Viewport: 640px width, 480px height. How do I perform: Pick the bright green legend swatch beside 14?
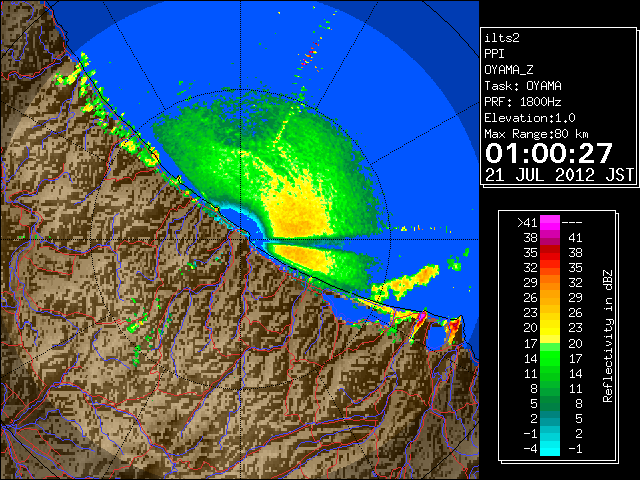click(x=550, y=358)
